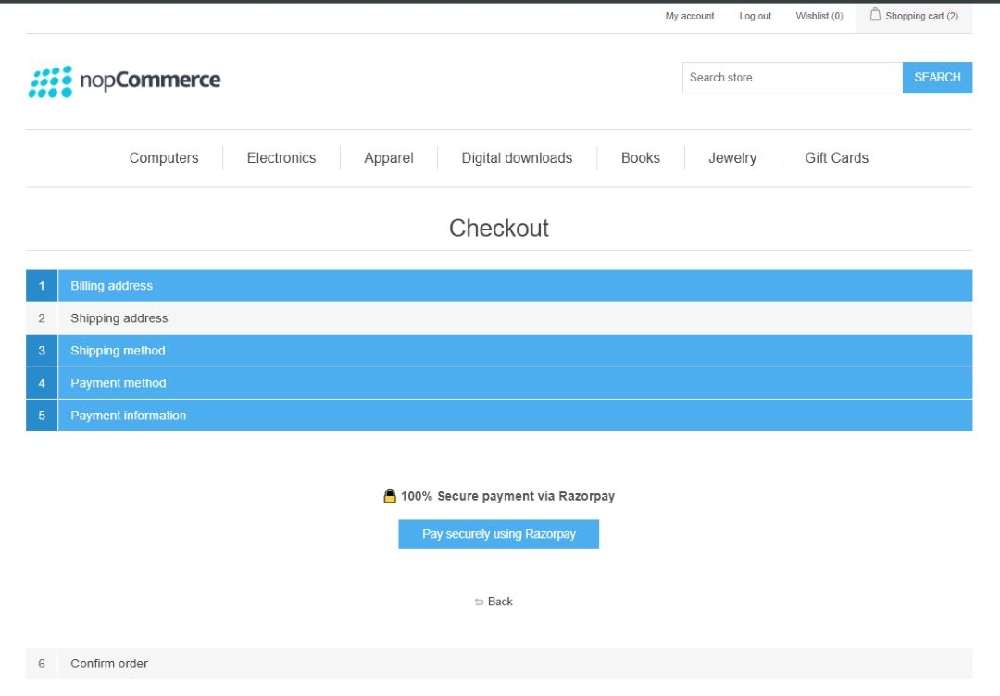This screenshot has height=696, width=1000.
Task: Click the Checkout page heading
Action: click(x=499, y=228)
